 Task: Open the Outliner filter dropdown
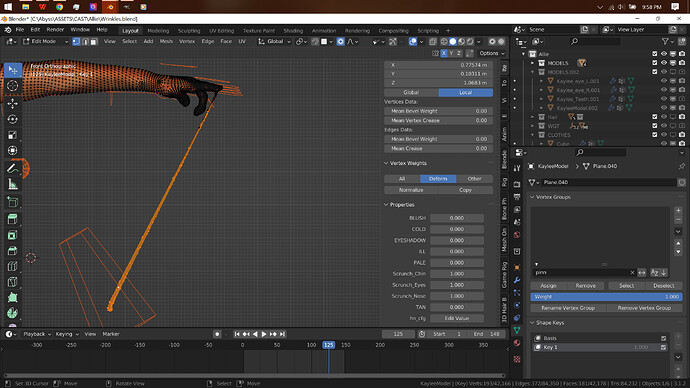[668, 41]
